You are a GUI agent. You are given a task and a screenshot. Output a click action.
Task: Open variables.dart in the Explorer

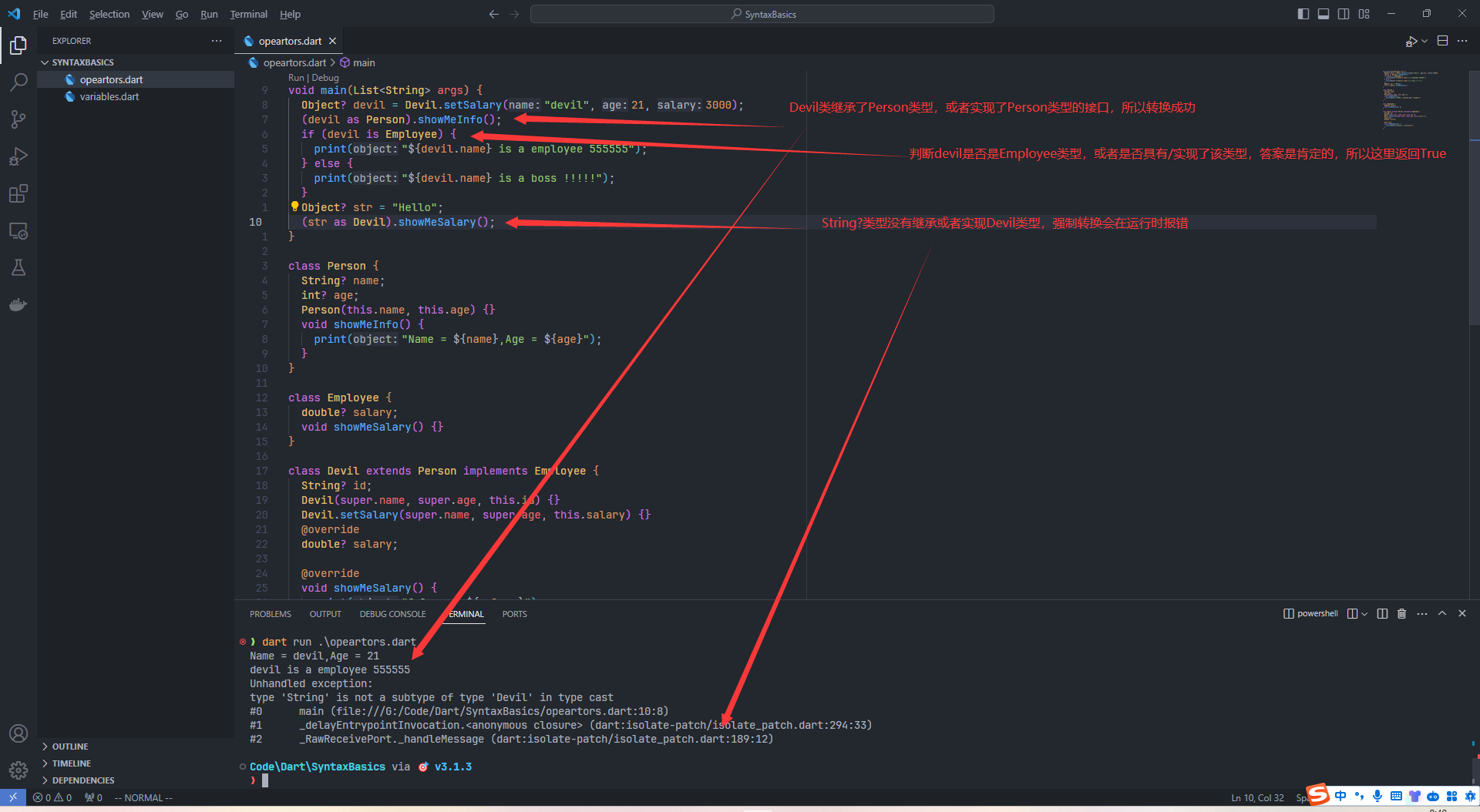click(x=109, y=96)
